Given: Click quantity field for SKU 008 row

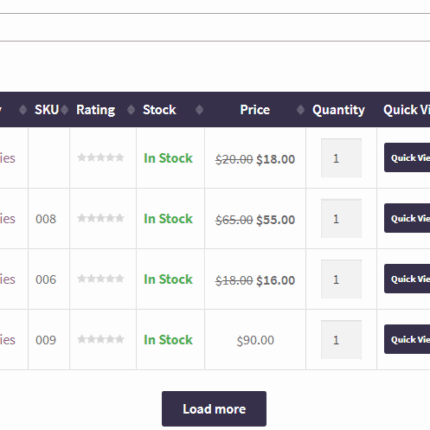Looking at the screenshot, I should click(341, 218).
